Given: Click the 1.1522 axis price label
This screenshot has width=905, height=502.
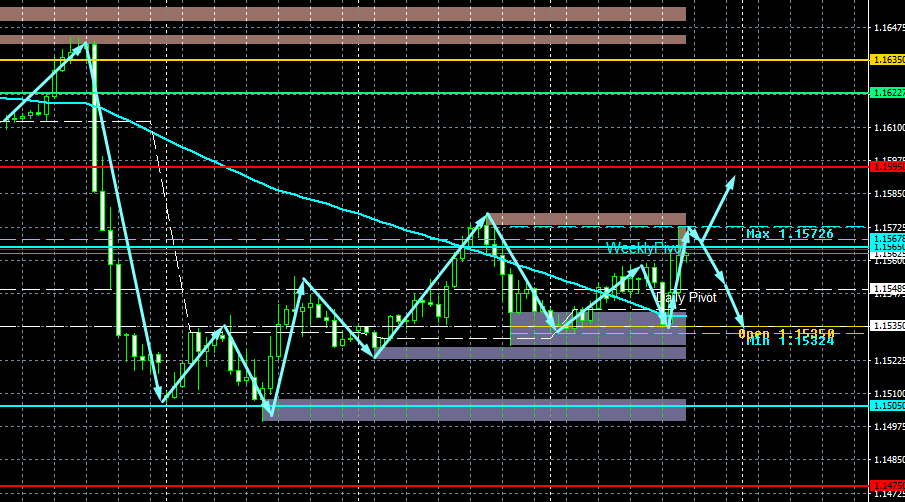Looking at the screenshot, I should click(x=889, y=361).
